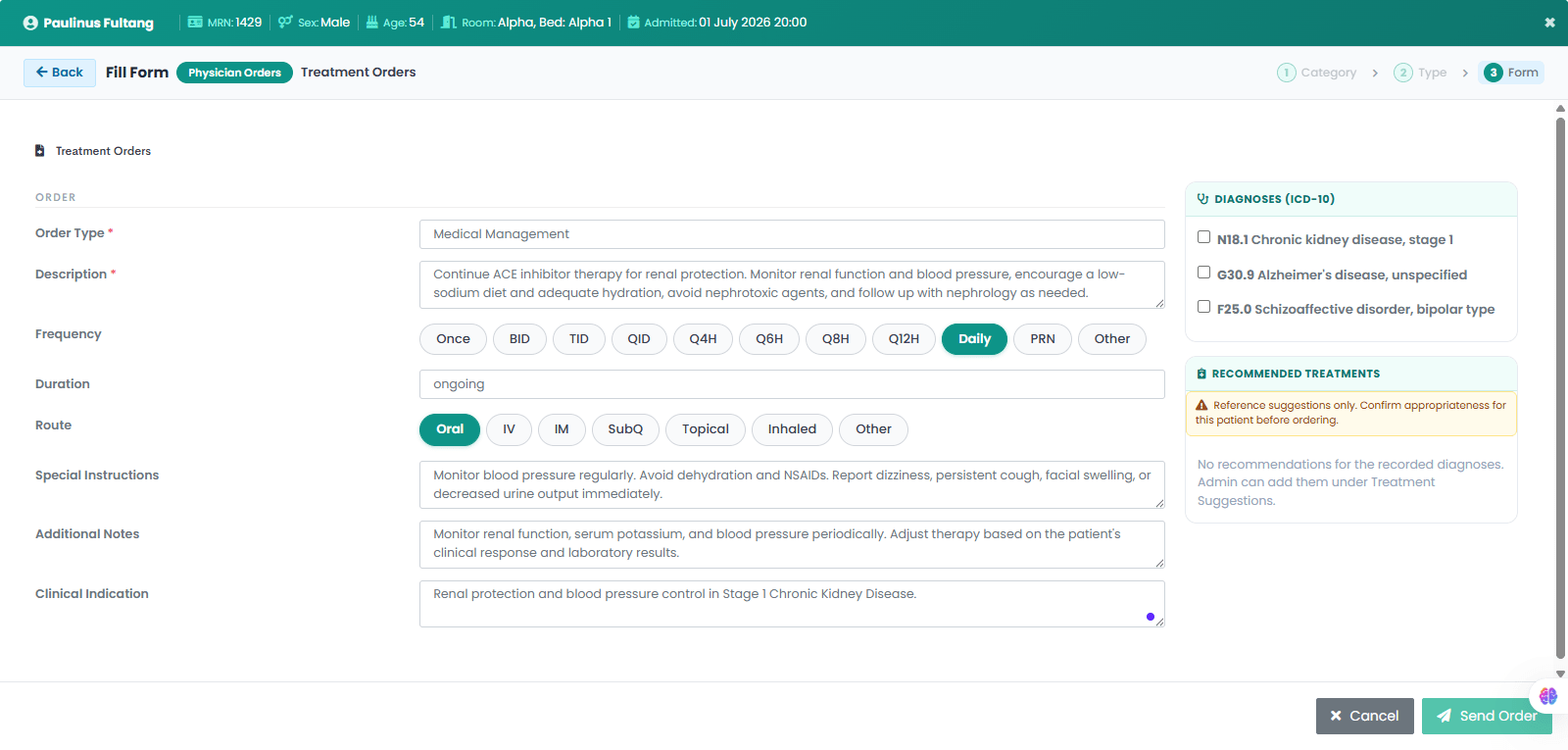This screenshot has width=1568, height=750.
Task: Cancel the treatment order
Action: (x=1364, y=716)
